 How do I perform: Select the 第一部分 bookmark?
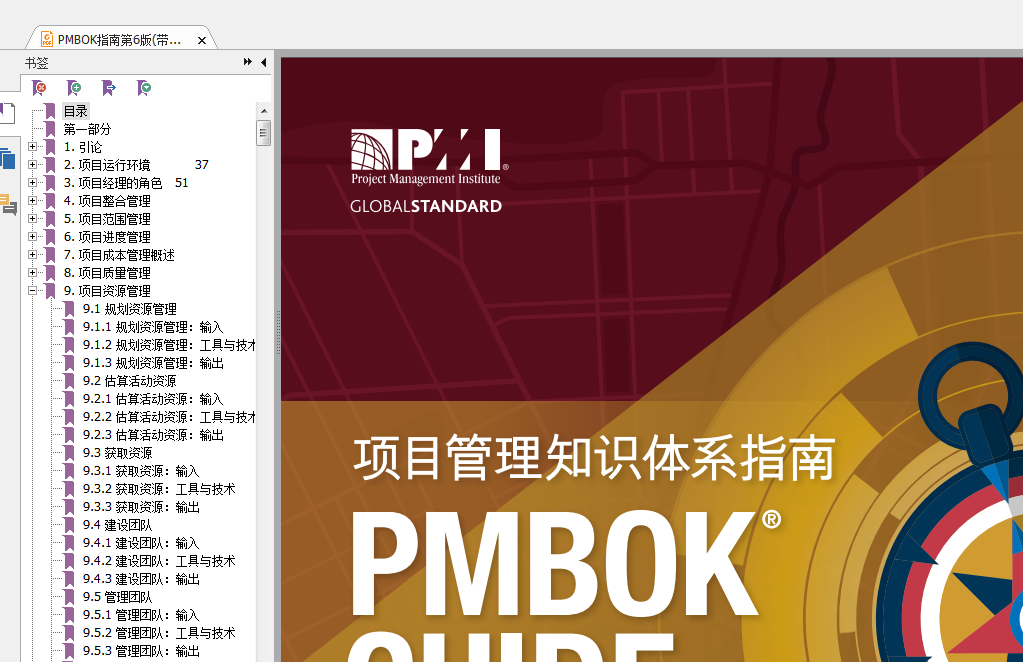pos(87,129)
